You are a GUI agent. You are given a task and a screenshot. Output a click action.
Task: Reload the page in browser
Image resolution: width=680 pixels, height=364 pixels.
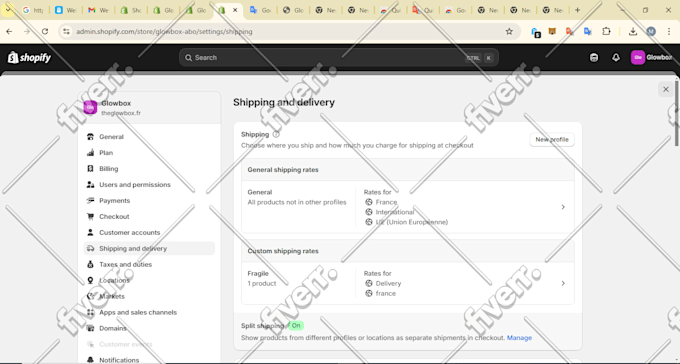(x=45, y=31)
